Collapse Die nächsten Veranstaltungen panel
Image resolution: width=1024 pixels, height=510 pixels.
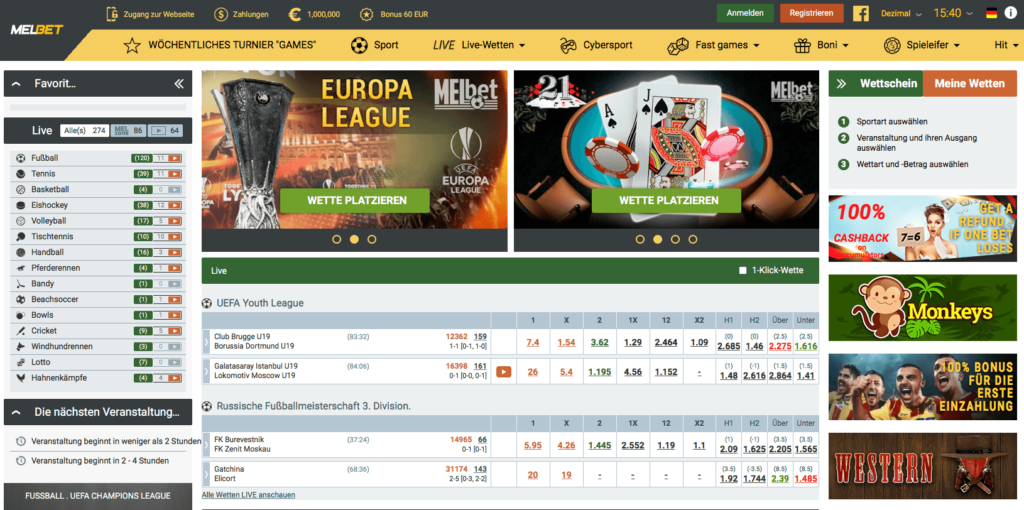(17, 412)
